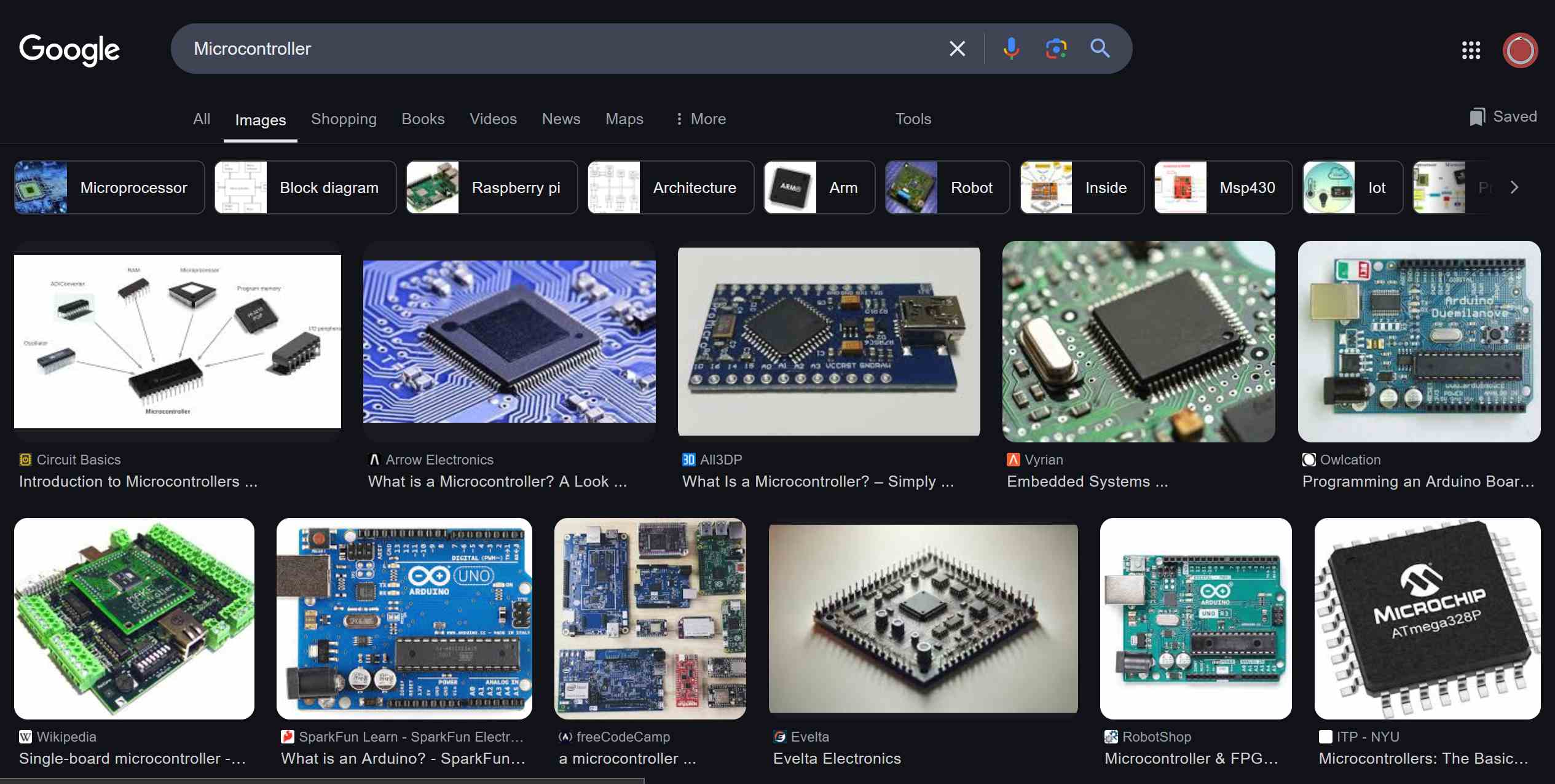This screenshot has width=1555, height=784.
Task: Open the Google account avatar
Action: (1519, 50)
